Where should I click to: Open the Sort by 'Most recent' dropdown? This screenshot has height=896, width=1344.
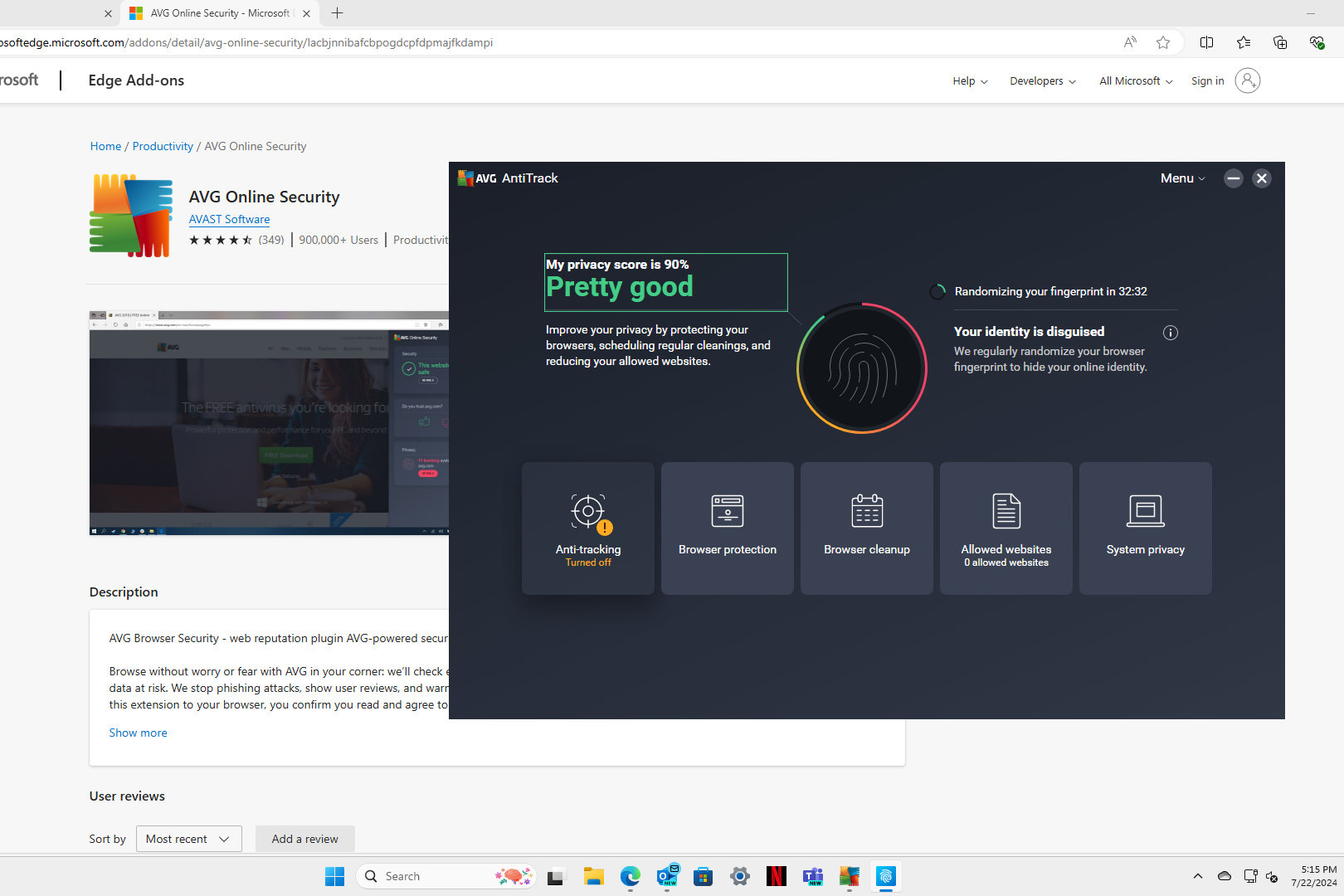(188, 839)
